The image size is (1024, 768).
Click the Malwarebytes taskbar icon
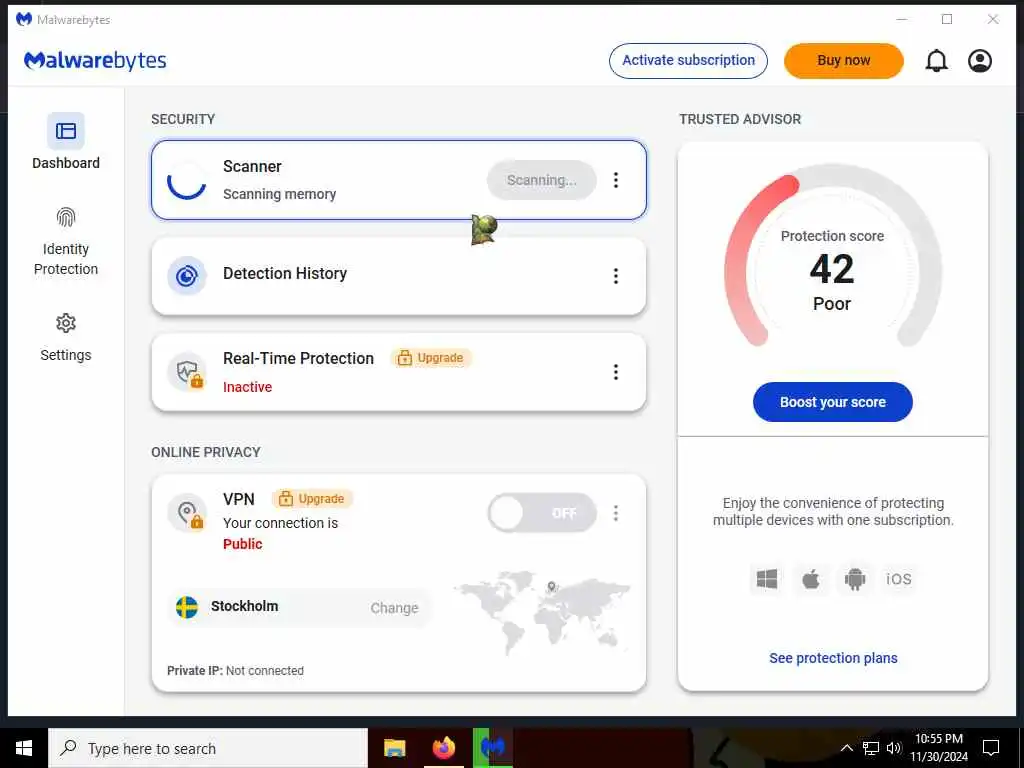(492, 748)
